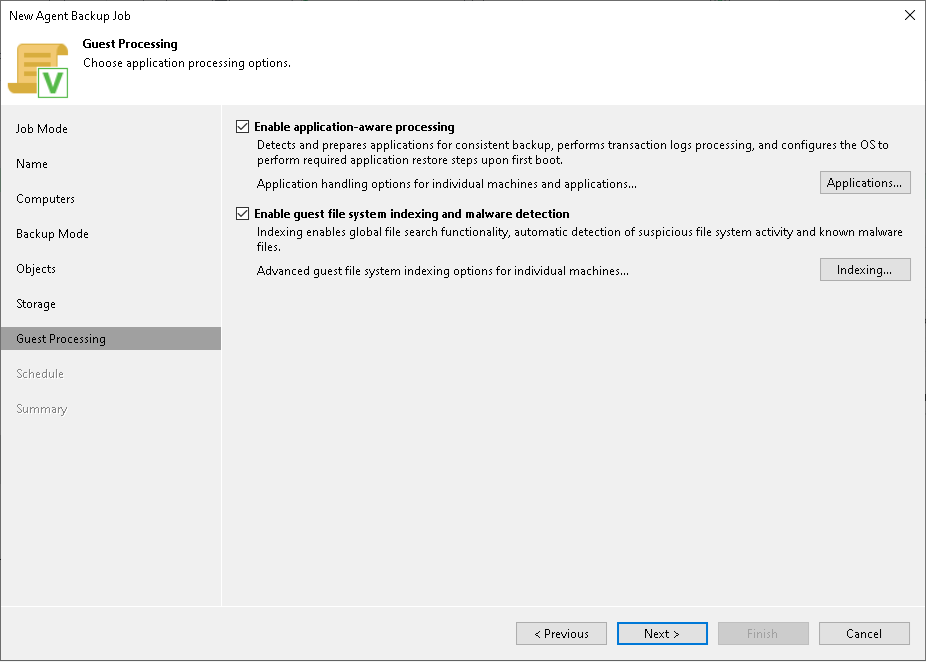The image size is (926, 662).
Task: Close the New Agent Backup Job wizard
Action: (x=909, y=15)
